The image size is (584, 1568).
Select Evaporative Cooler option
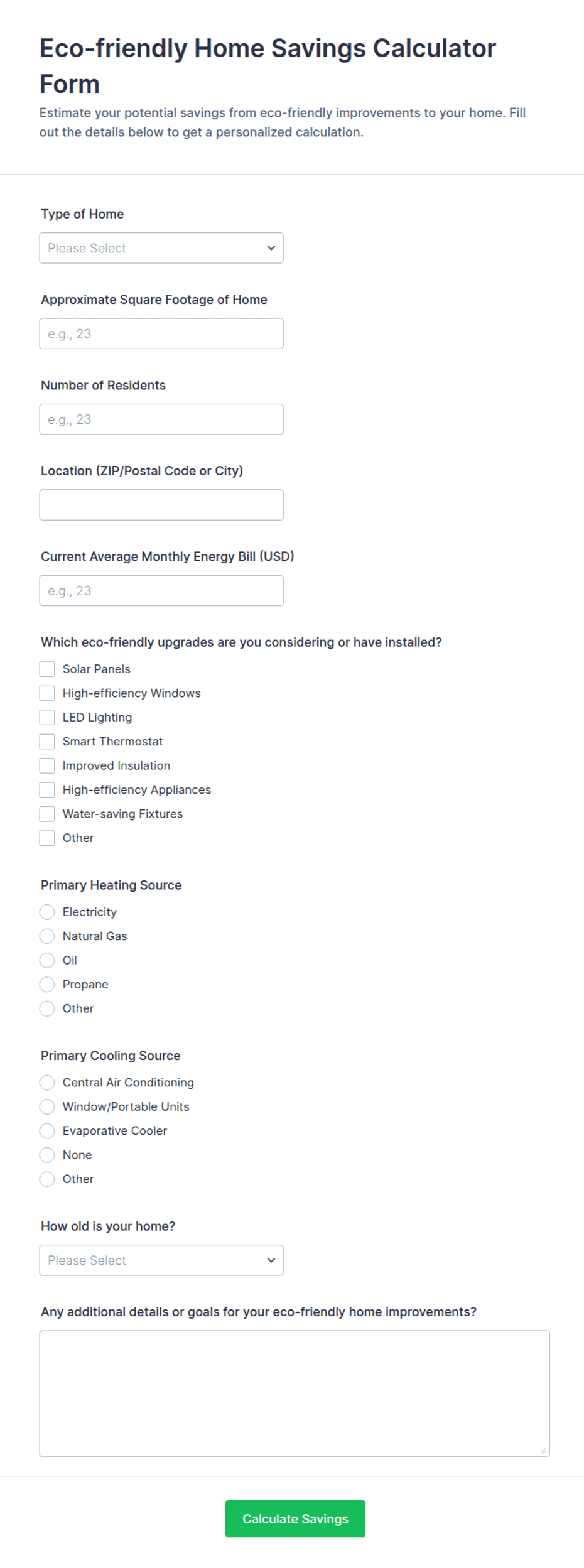47,1131
